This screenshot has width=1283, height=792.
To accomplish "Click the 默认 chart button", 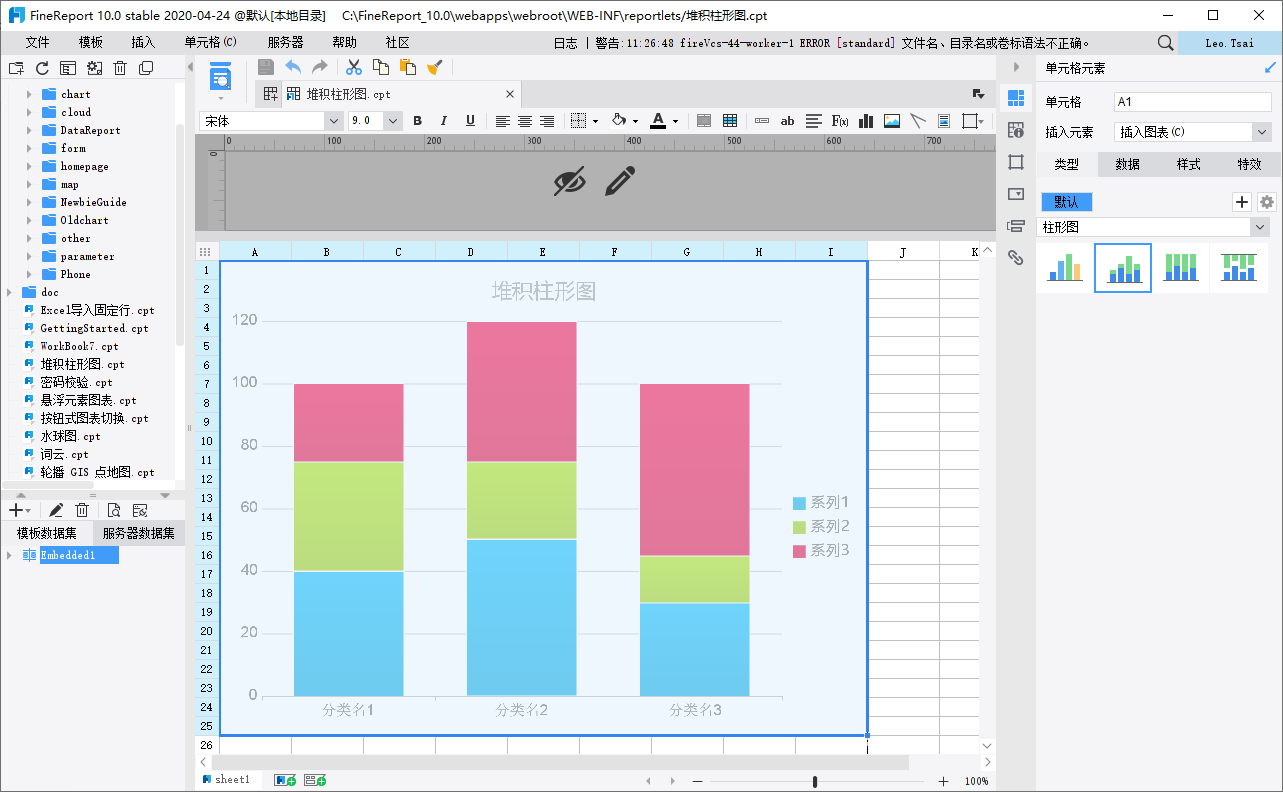I will (1066, 202).
